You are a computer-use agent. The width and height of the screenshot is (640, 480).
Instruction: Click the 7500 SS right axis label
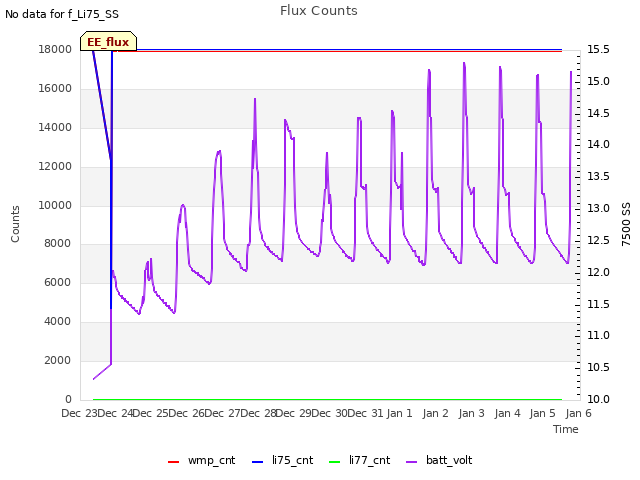(626, 224)
